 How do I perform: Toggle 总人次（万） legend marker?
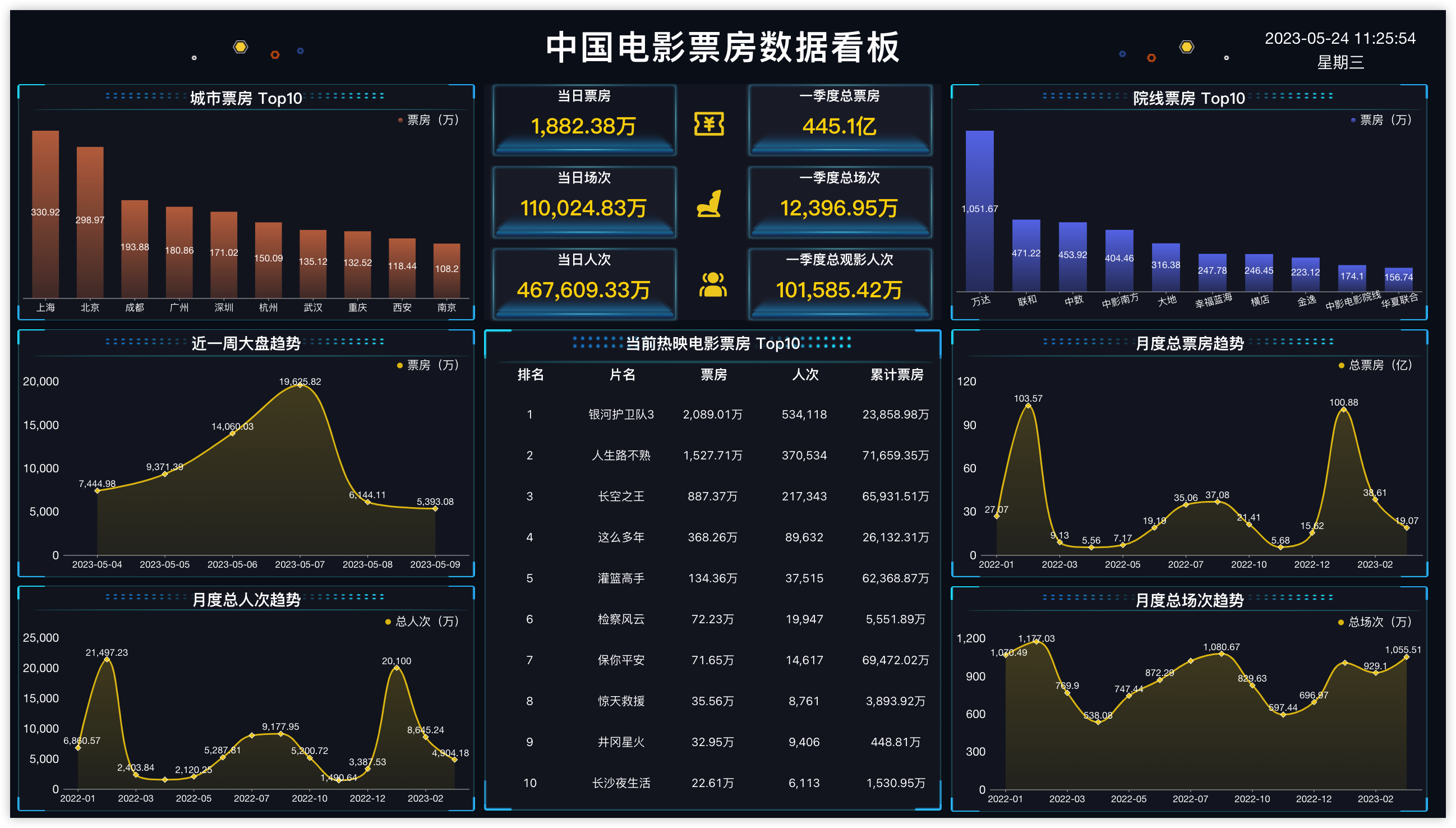point(388,622)
